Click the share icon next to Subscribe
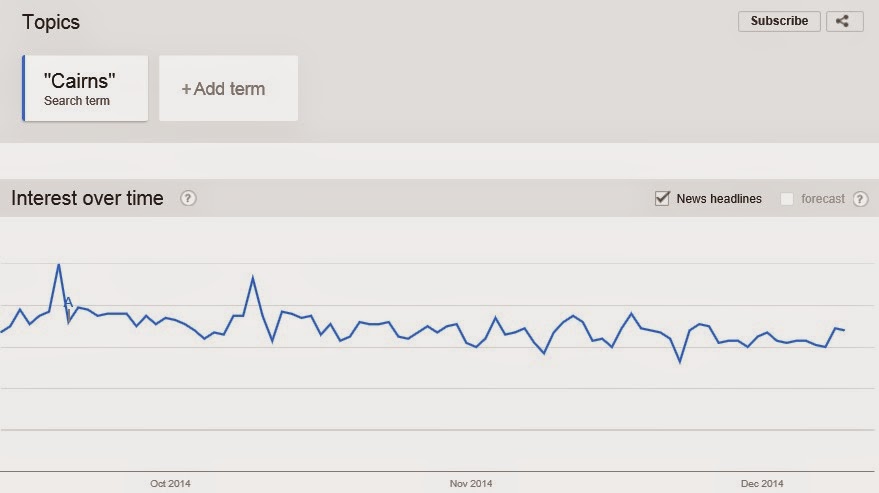The width and height of the screenshot is (879, 493). coord(845,21)
